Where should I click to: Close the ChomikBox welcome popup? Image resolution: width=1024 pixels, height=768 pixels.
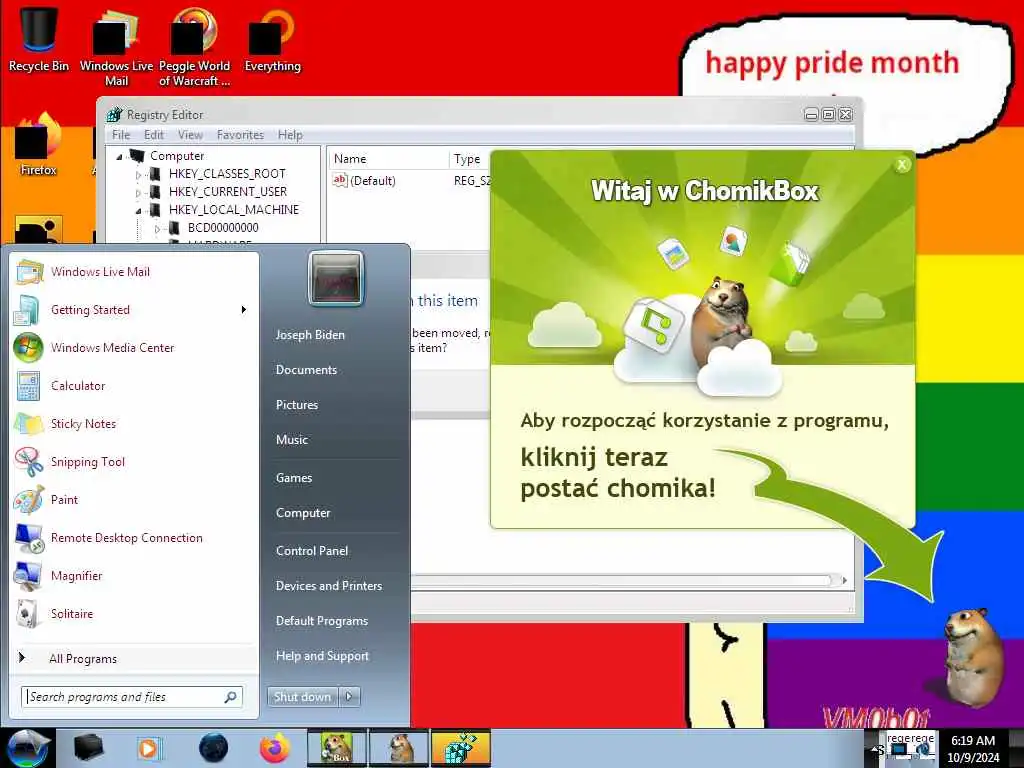point(902,165)
